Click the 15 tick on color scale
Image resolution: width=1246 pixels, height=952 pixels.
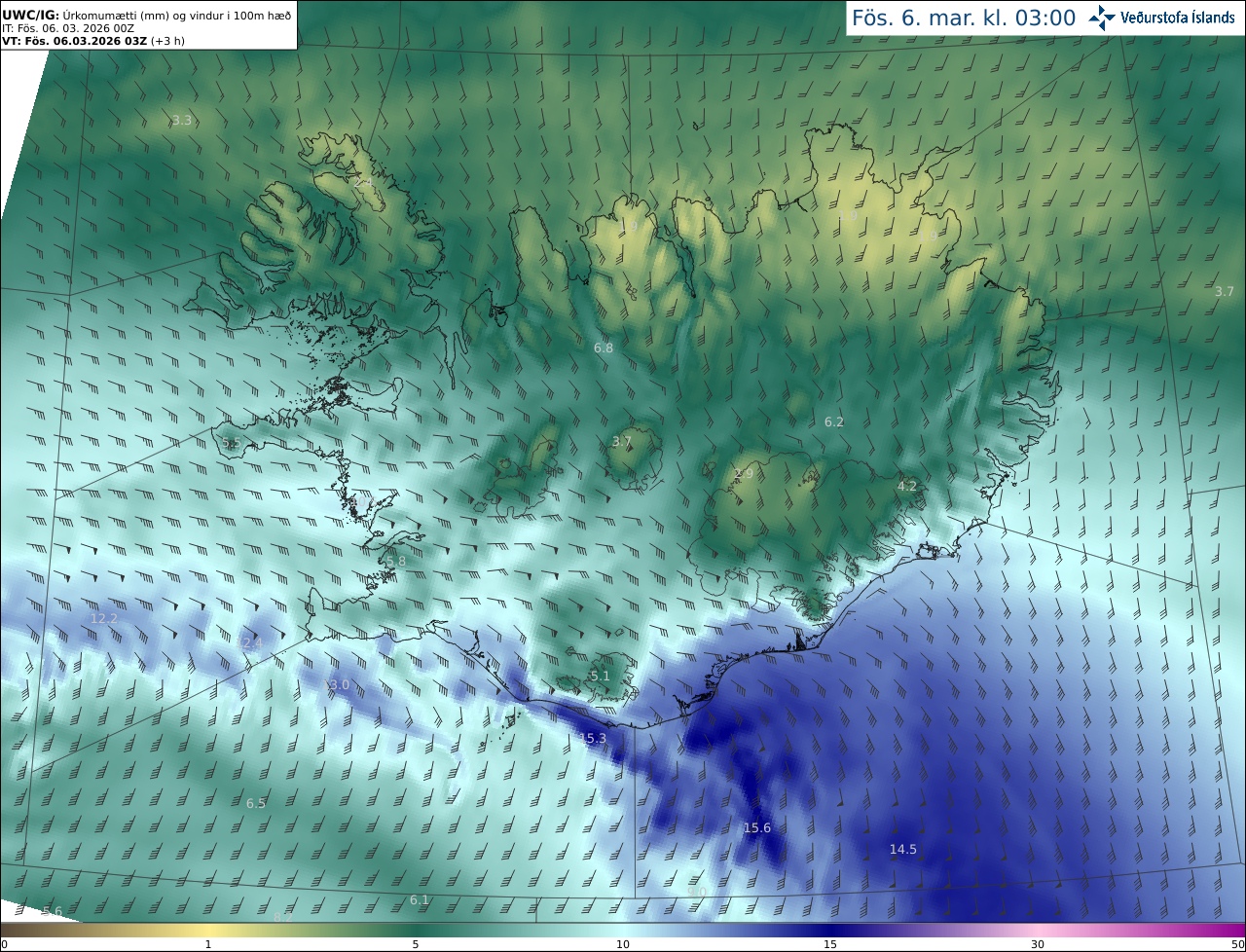click(830, 944)
